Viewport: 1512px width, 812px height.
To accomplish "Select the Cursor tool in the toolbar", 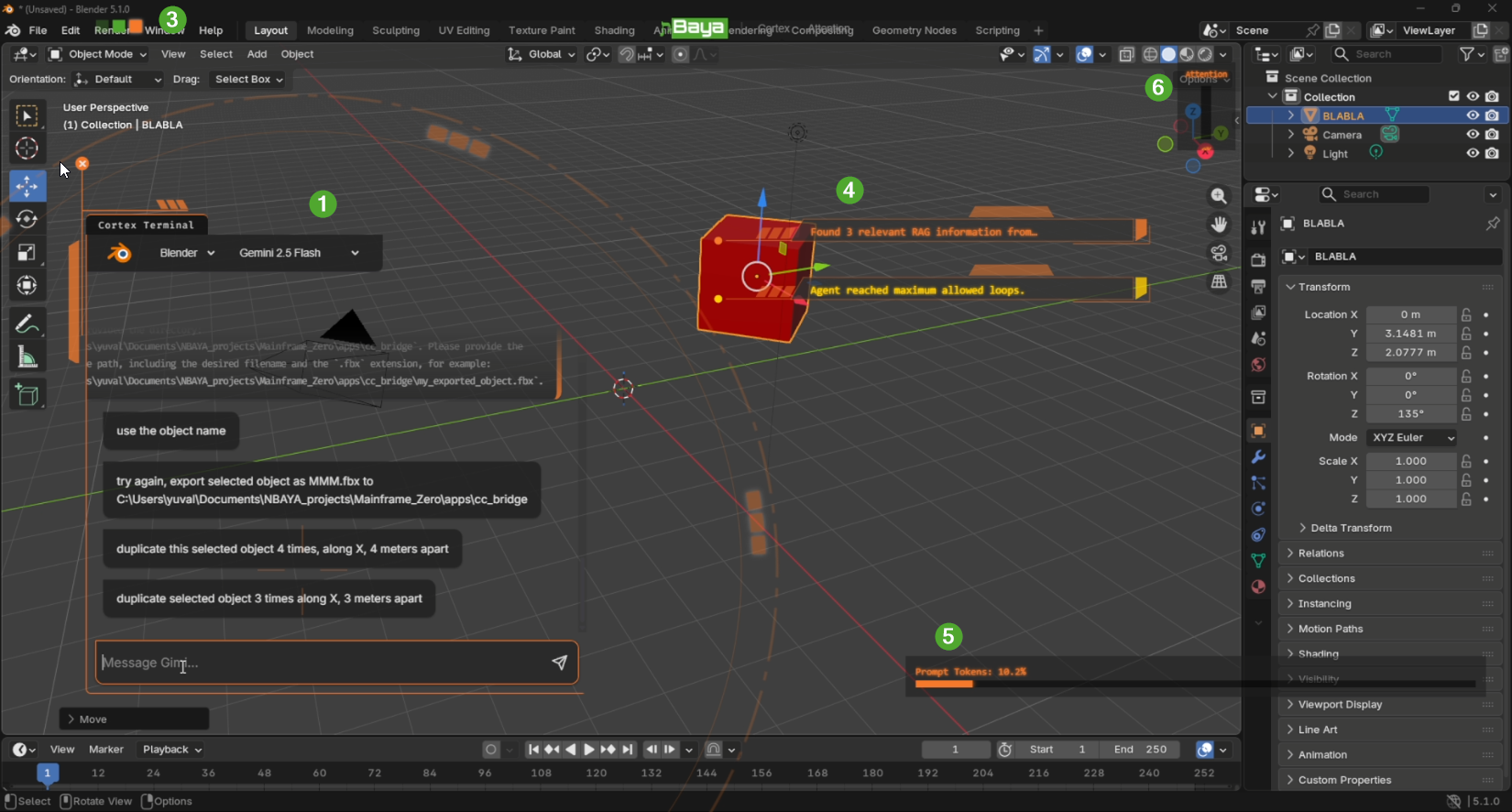I will [27, 148].
